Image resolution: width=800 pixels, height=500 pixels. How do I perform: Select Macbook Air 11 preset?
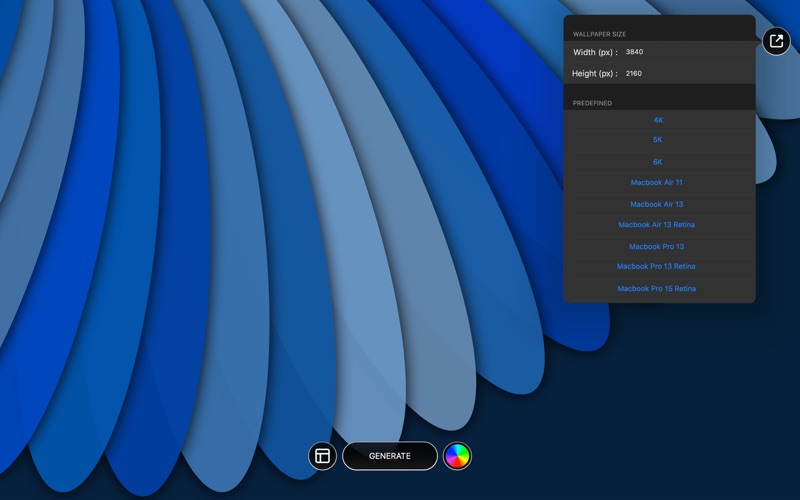click(657, 183)
